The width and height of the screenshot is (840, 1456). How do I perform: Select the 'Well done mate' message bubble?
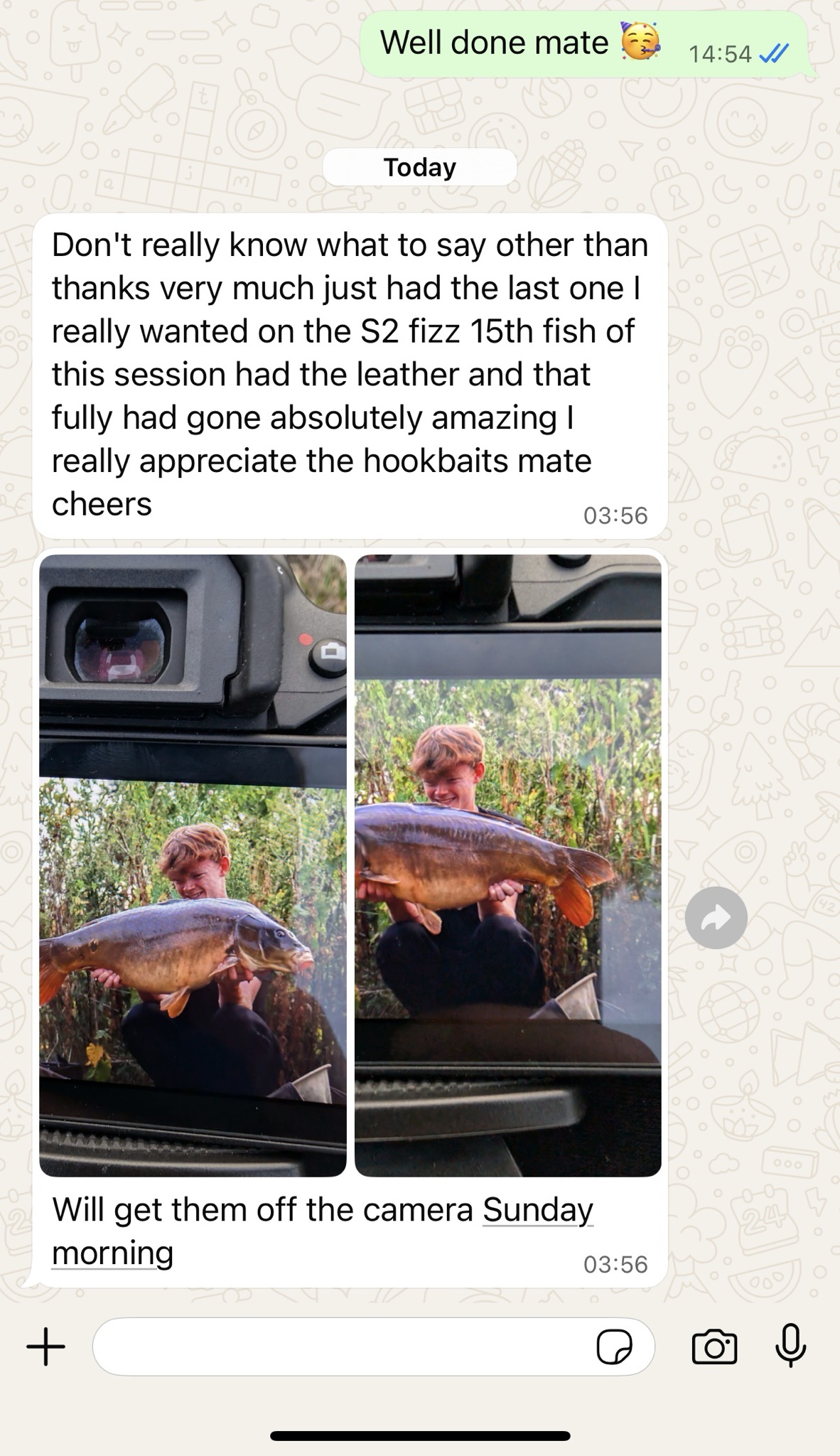584,44
